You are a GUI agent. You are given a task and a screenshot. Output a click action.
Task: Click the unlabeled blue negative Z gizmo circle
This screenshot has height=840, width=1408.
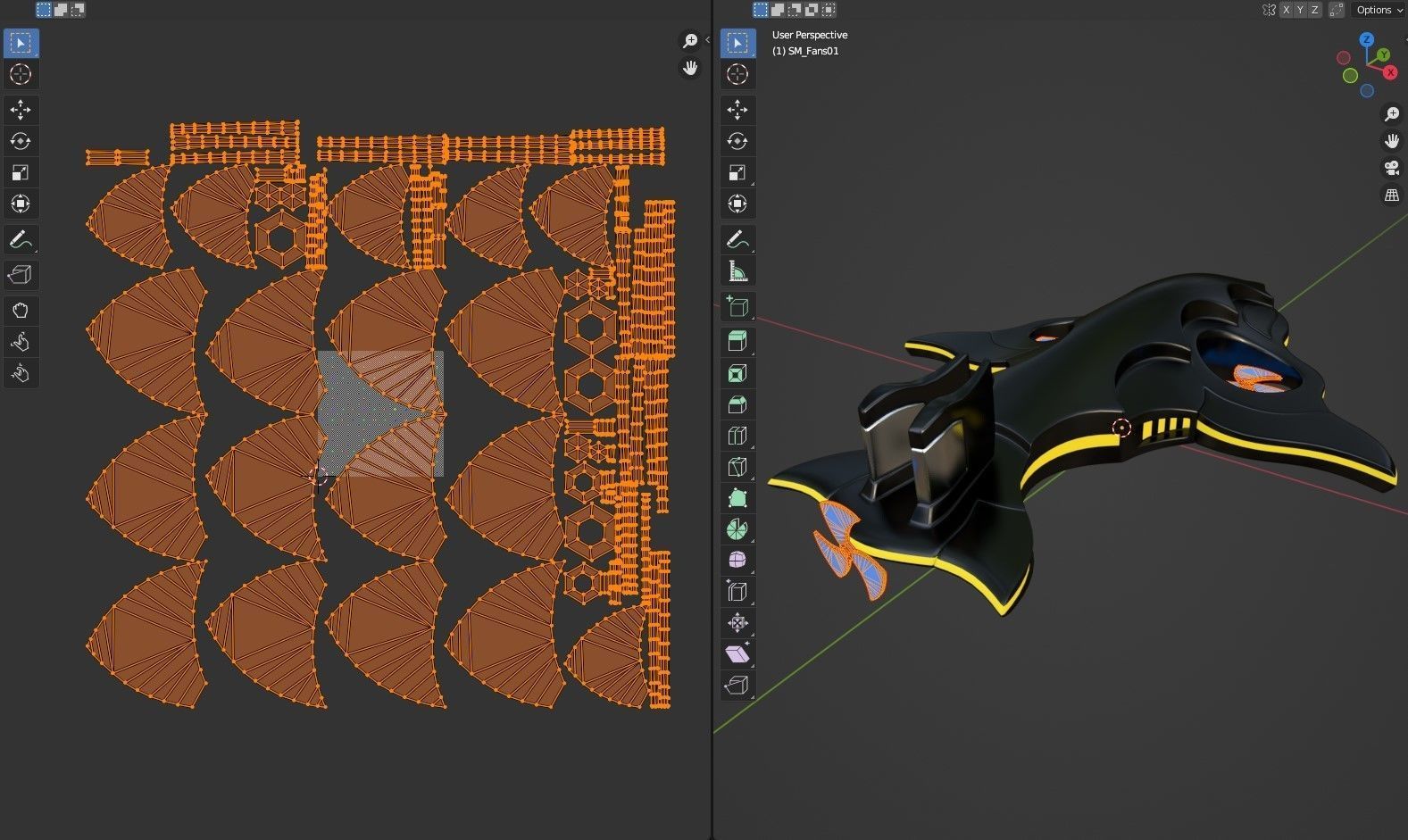coord(1367,91)
